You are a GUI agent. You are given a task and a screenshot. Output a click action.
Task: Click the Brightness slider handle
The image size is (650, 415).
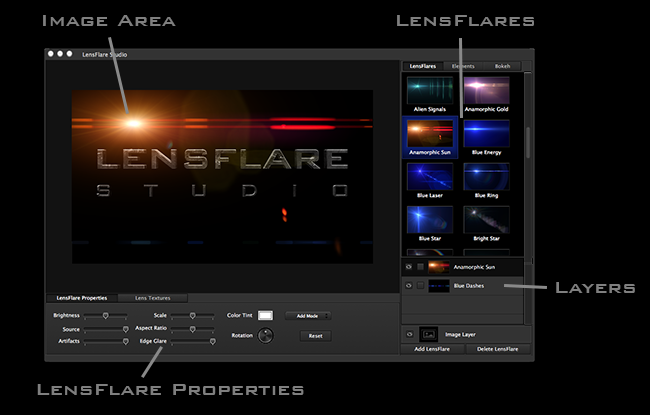pyautogui.click(x=106, y=316)
